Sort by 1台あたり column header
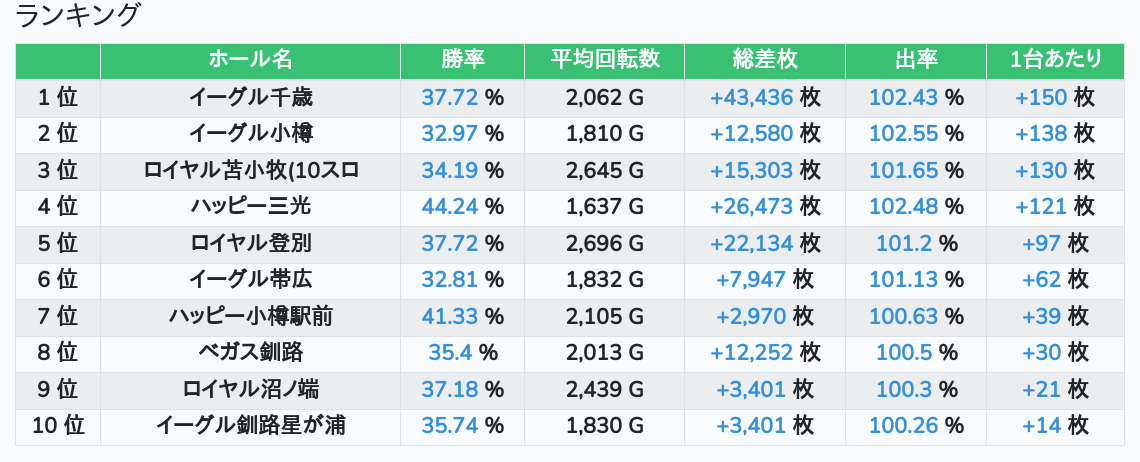Viewport: 1140px width, 462px height. pyautogui.click(x=1055, y=60)
